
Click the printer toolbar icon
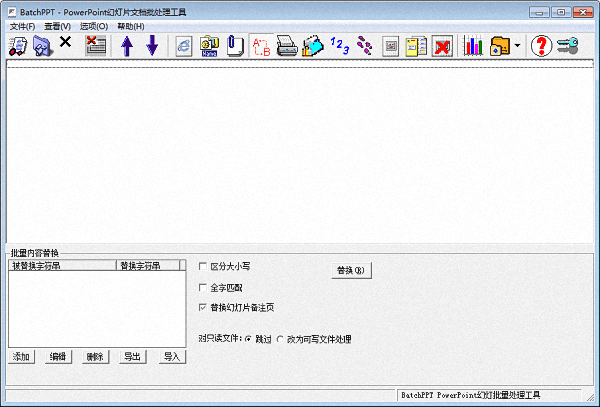[287, 46]
